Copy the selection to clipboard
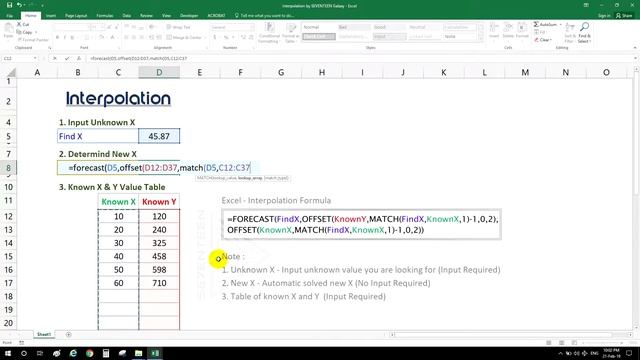This screenshot has width=640, height=360. pyautogui.click(x=24, y=32)
